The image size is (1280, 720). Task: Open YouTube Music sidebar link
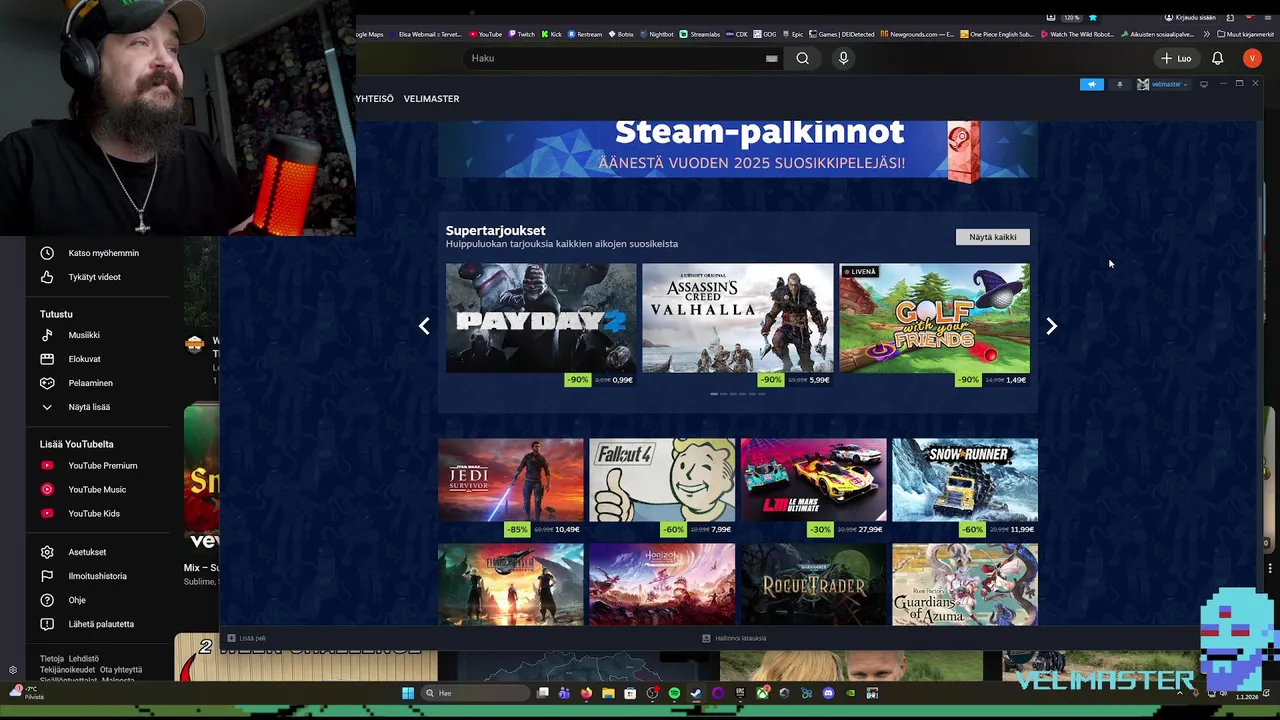point(98,489)
